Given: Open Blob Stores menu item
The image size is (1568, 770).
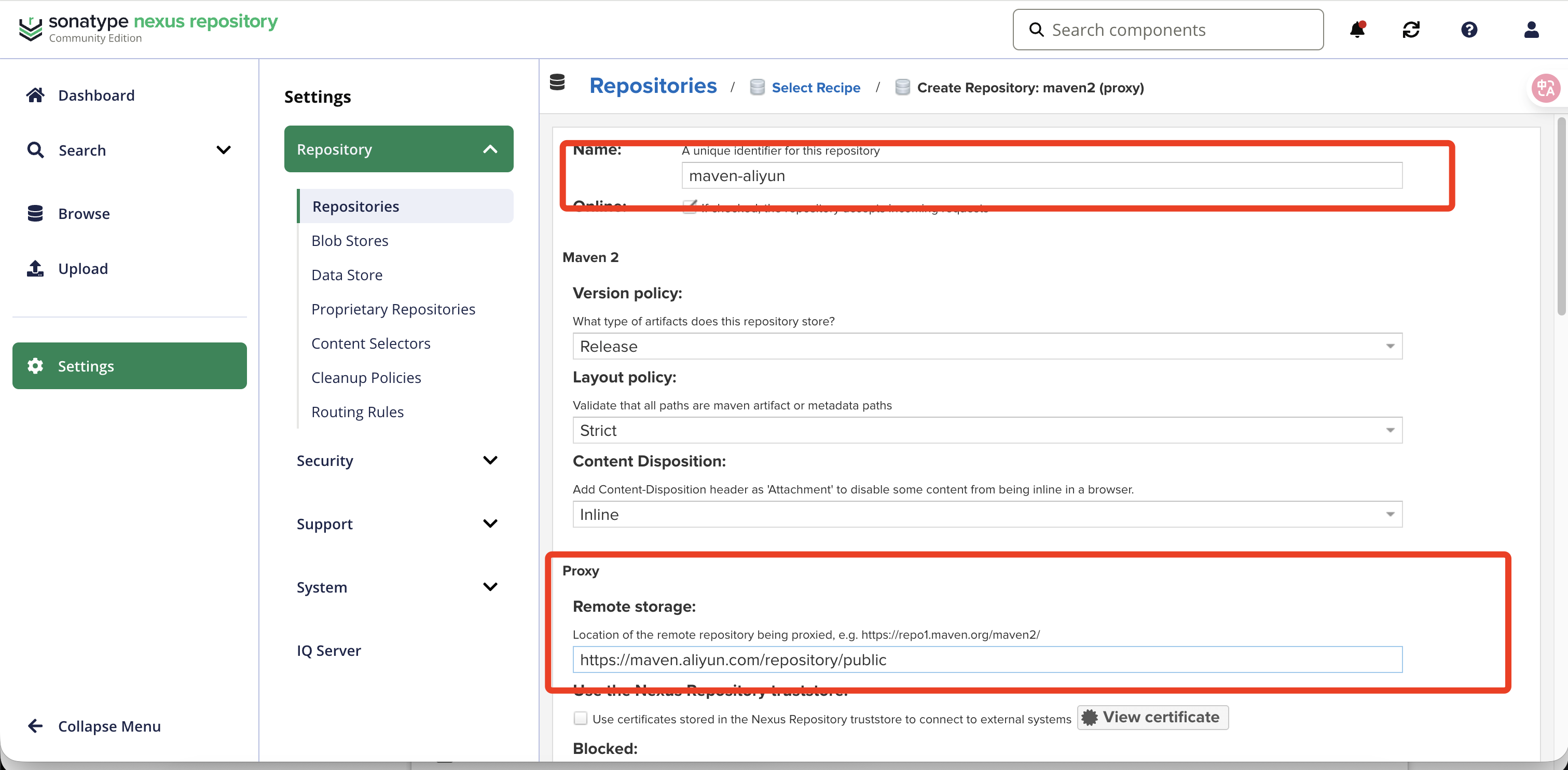Looking at the screenshot, I should point(349,240).
